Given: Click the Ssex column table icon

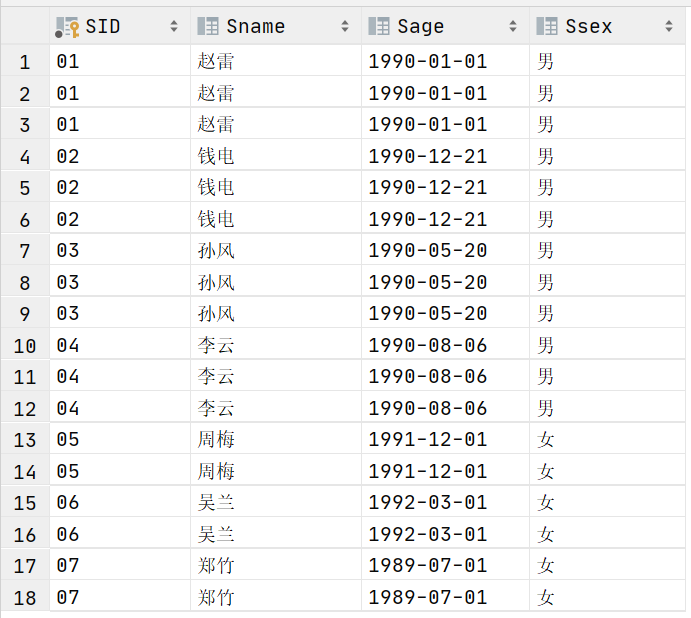Looking at the screenshot, I should click(x=547, y=26).
